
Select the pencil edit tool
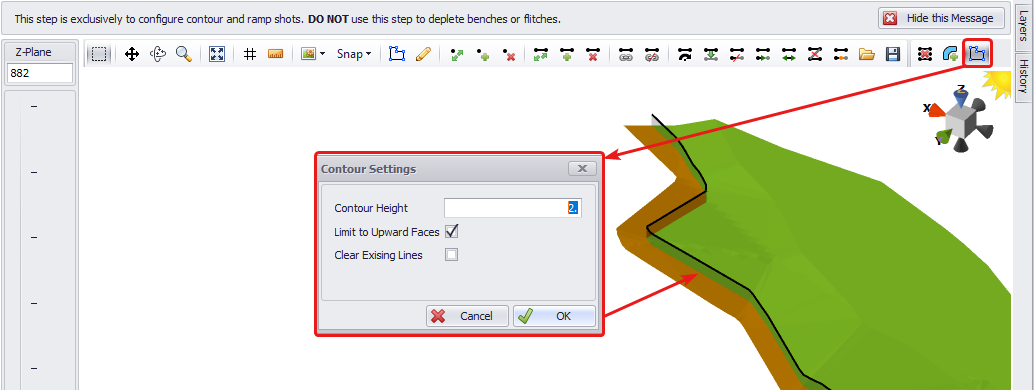click(423, 54)
